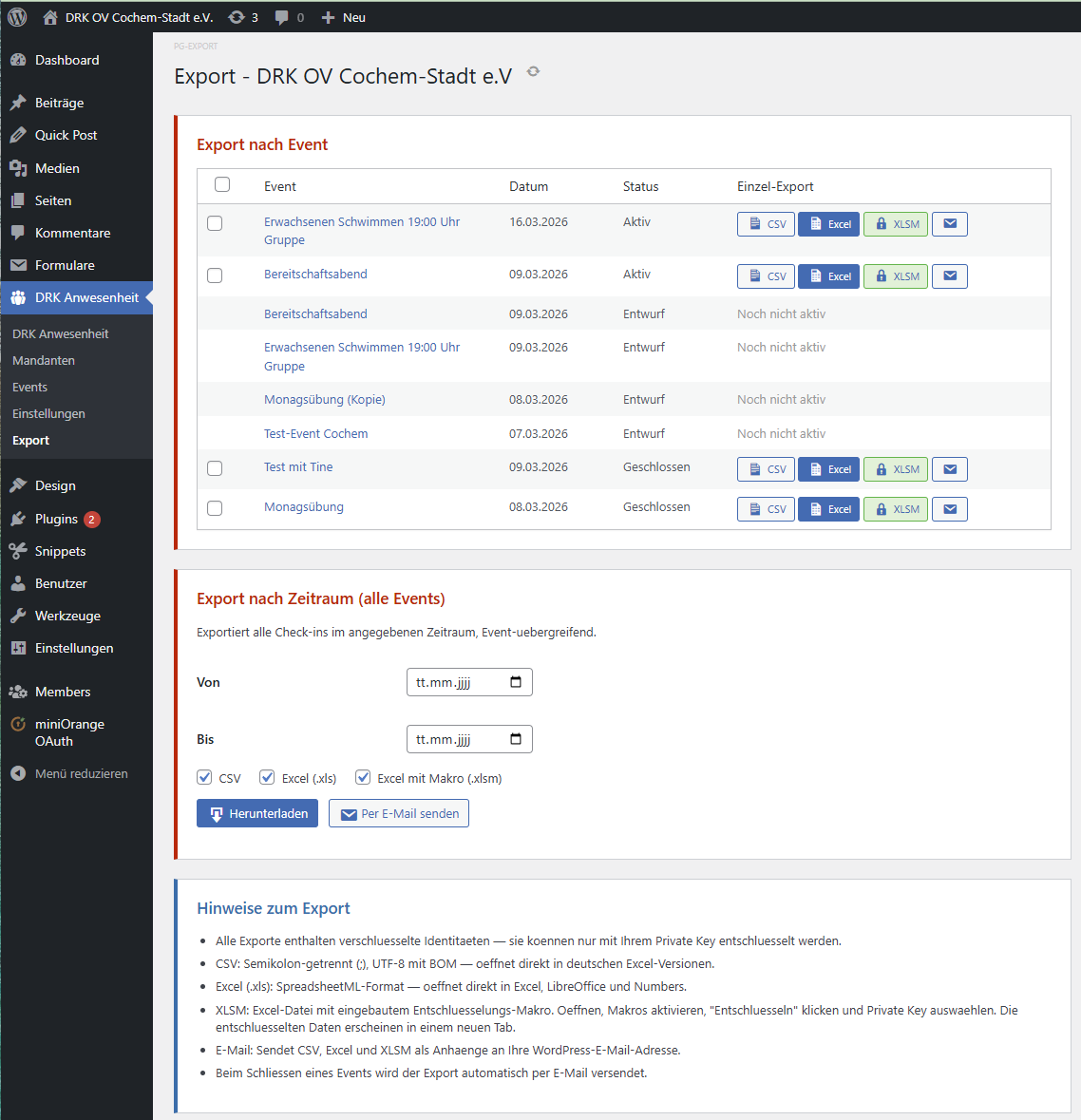The height and width of the screenshot is (1120, 1081).
Task: Open the updates indicator showing 3
Action: click(x=243, y=17)
